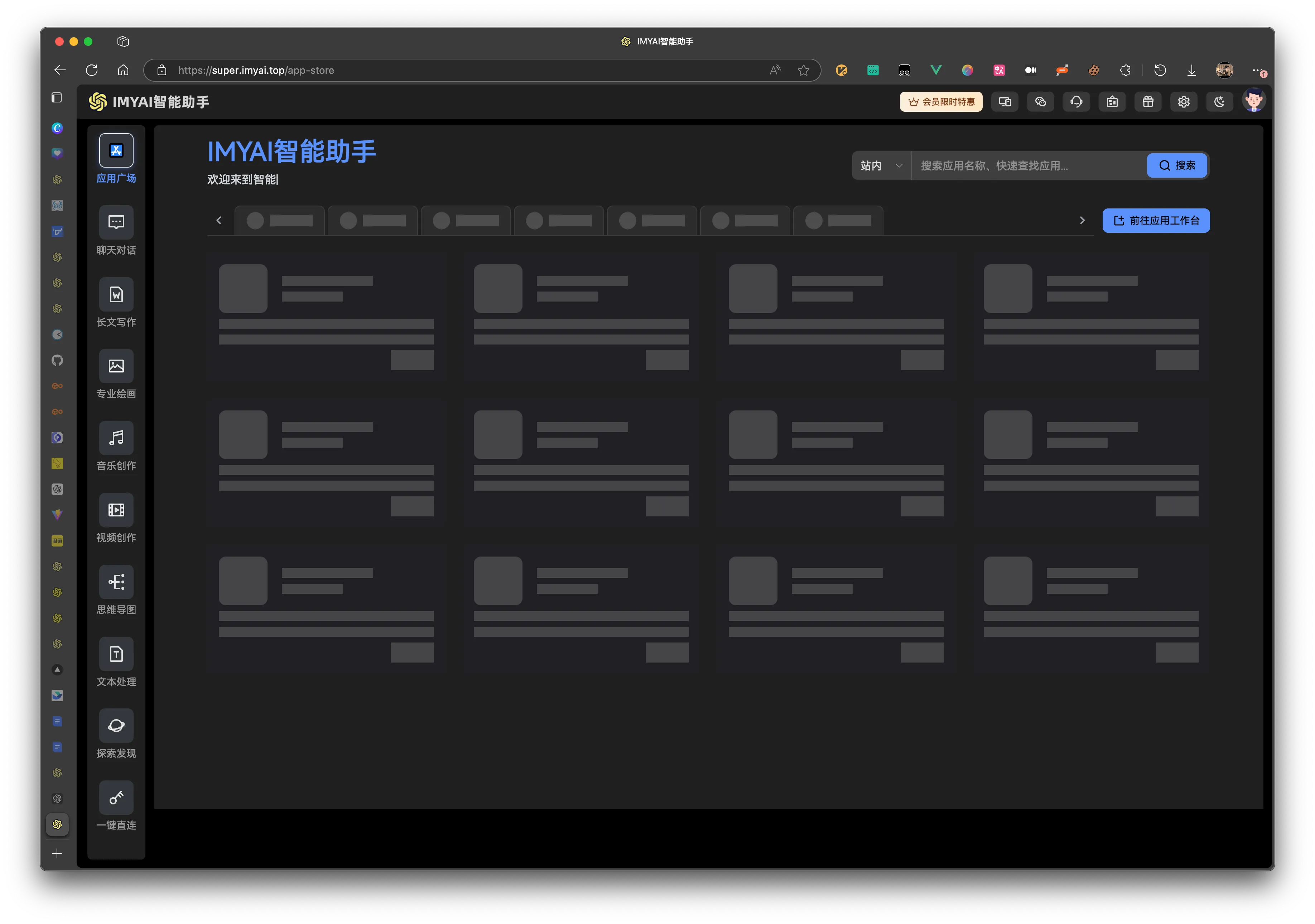Open the 一键直连 key connect section
Viewport: 1315px width, 924px height.
click(x=116, y=806)
